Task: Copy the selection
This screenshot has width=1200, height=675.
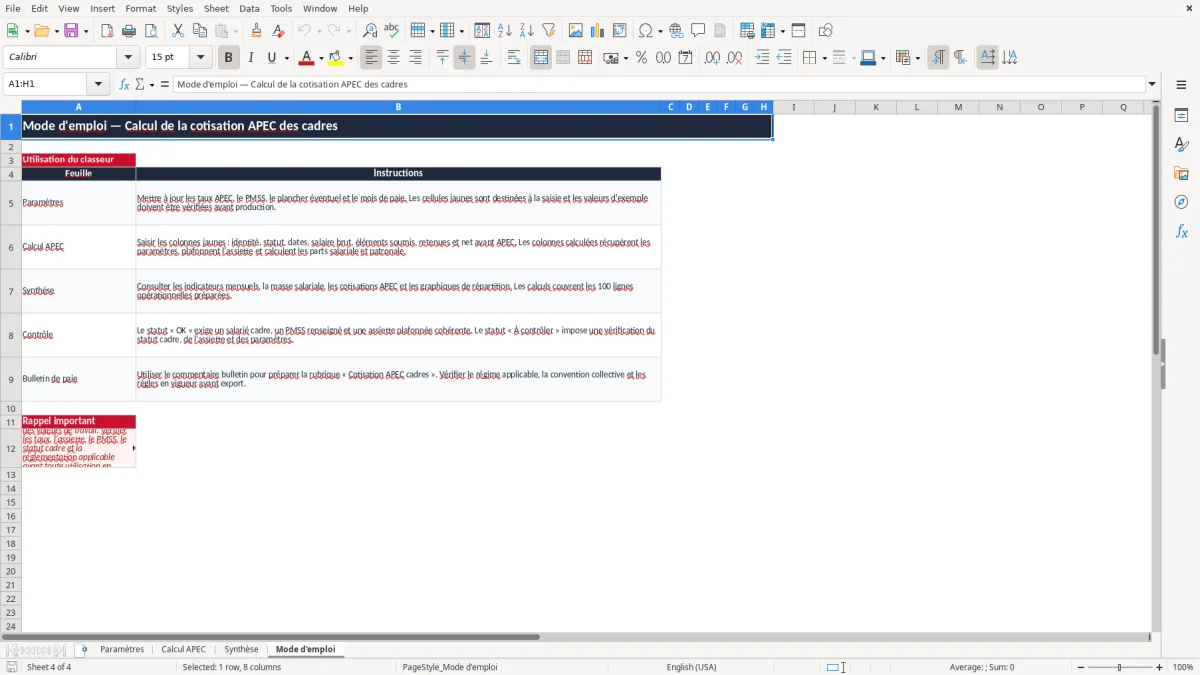Action: [200, 31]
